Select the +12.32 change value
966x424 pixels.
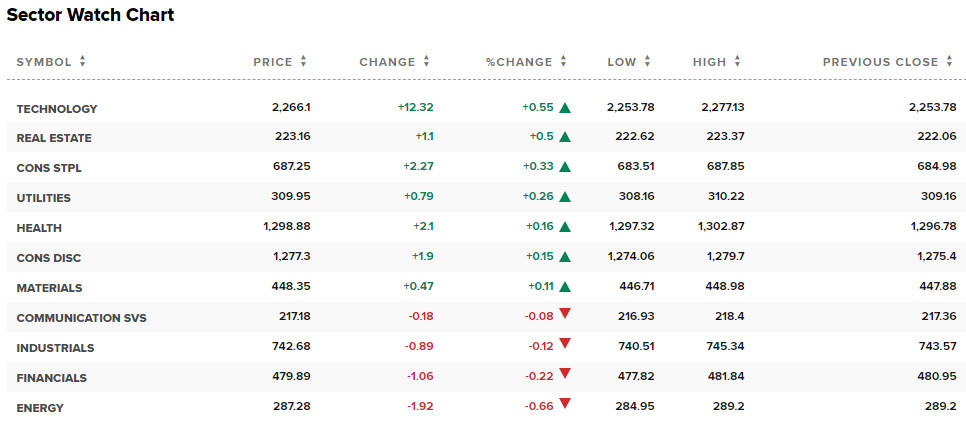coord(415,107)
